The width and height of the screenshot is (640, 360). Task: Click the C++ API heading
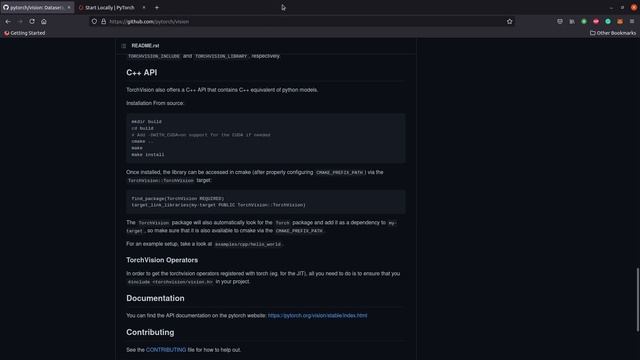coord(142,73)
